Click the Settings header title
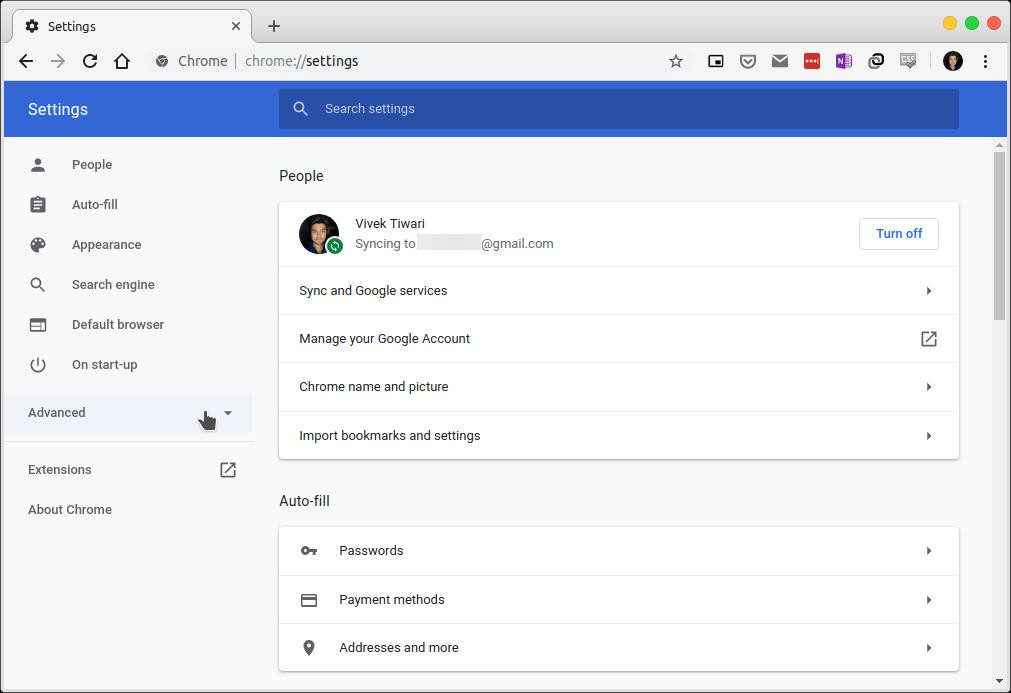The image size is (1011, 693). (58, 110)
